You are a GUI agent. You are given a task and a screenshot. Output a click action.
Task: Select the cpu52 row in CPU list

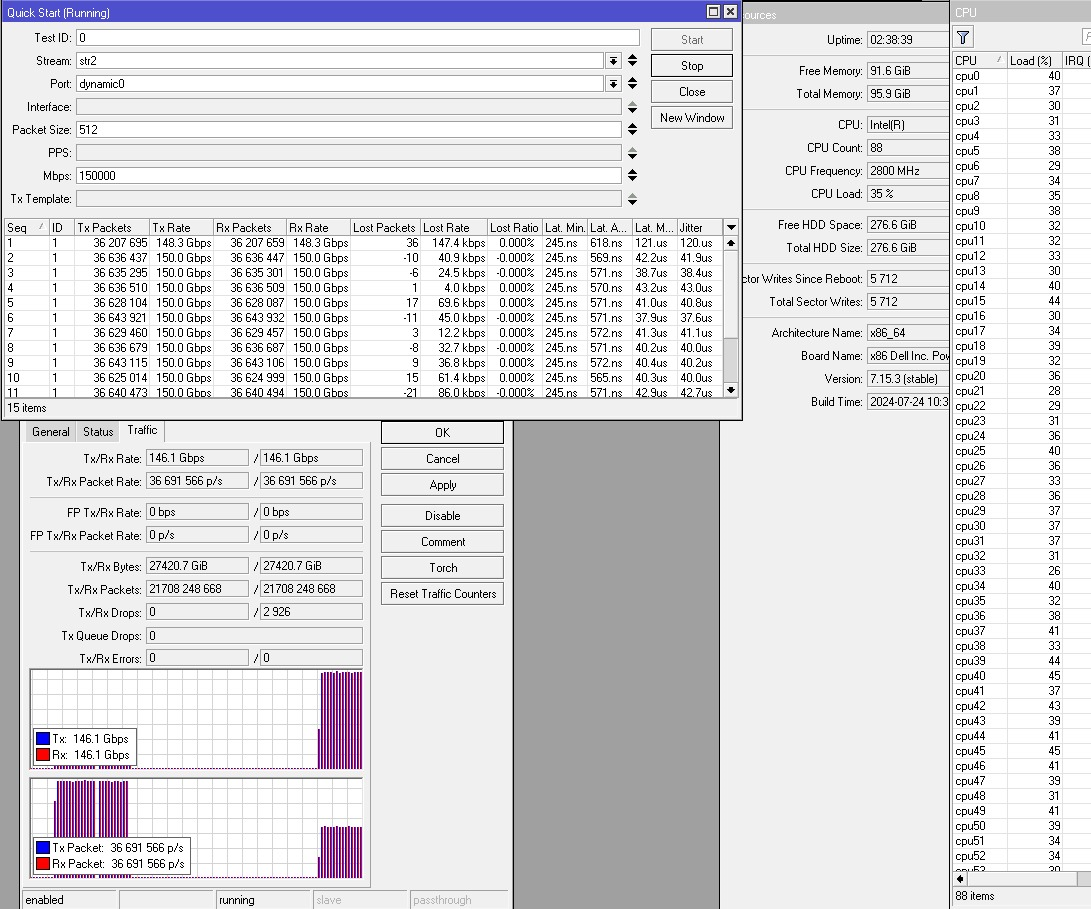[x=1021, y=856]
